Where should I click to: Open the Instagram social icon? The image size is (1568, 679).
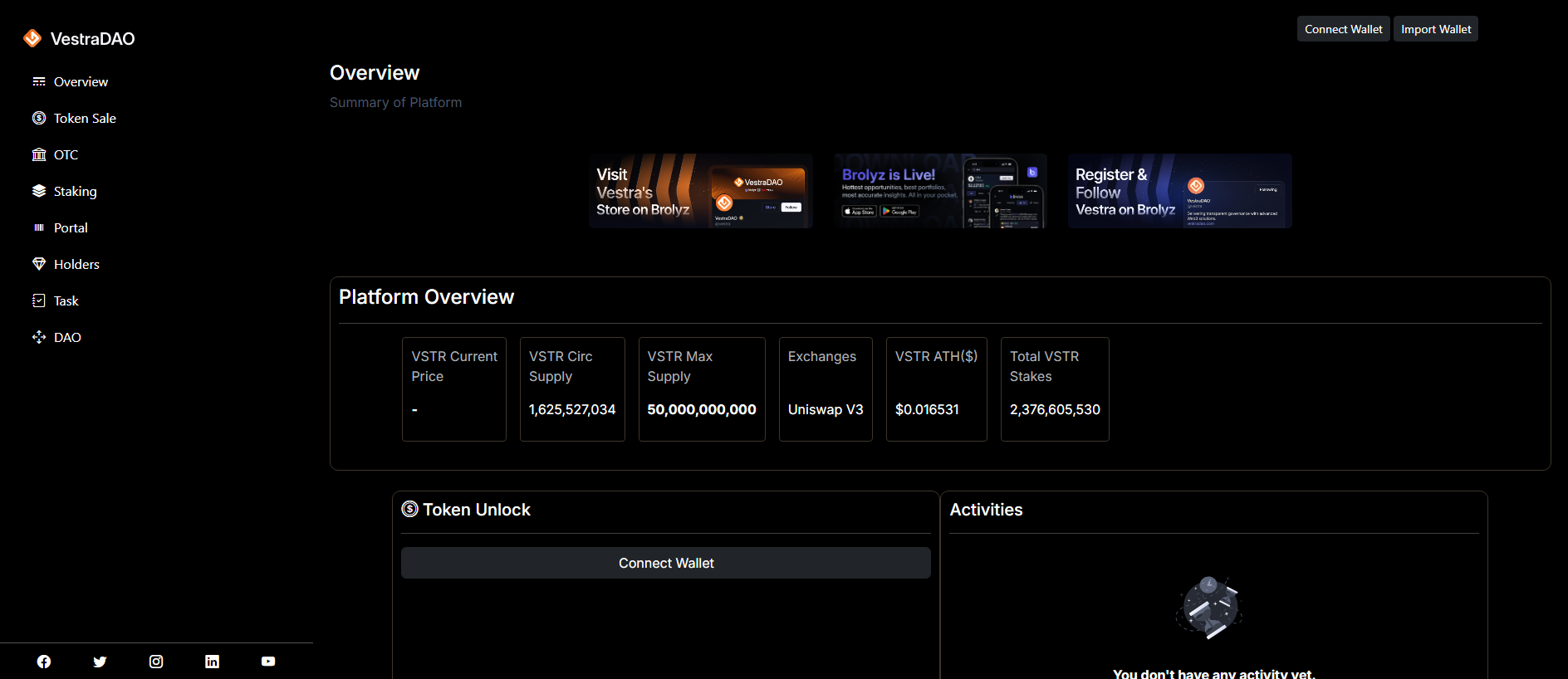point(156,662)
